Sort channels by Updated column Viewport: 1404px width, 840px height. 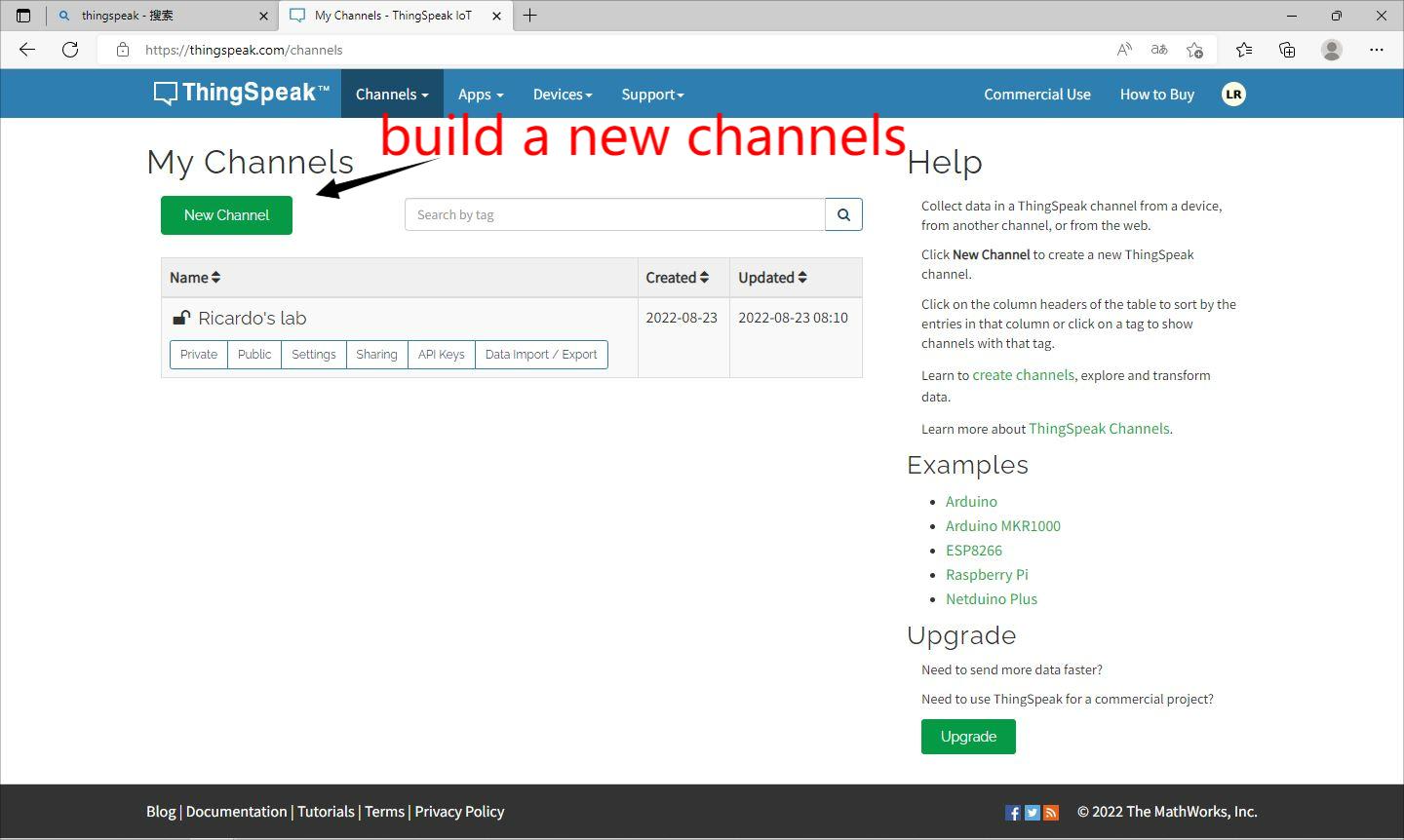[x=772, y=278]
